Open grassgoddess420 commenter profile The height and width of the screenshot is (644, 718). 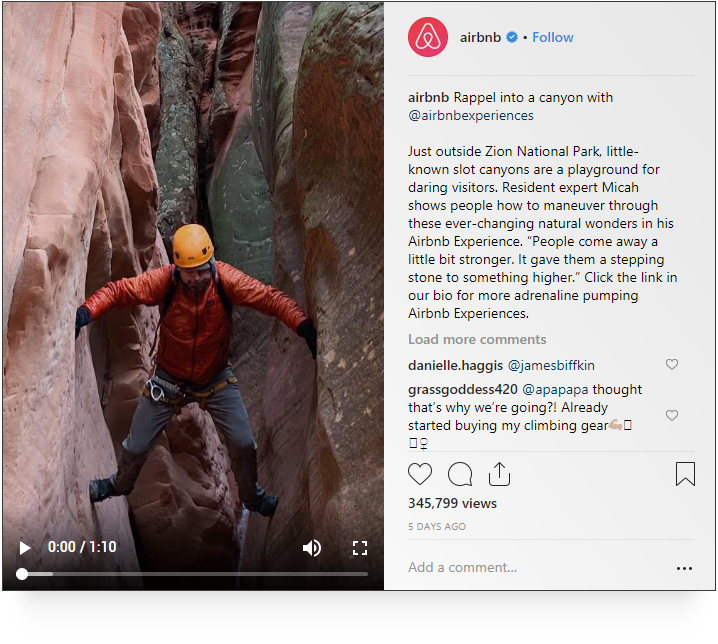click(x=462, y=389)
